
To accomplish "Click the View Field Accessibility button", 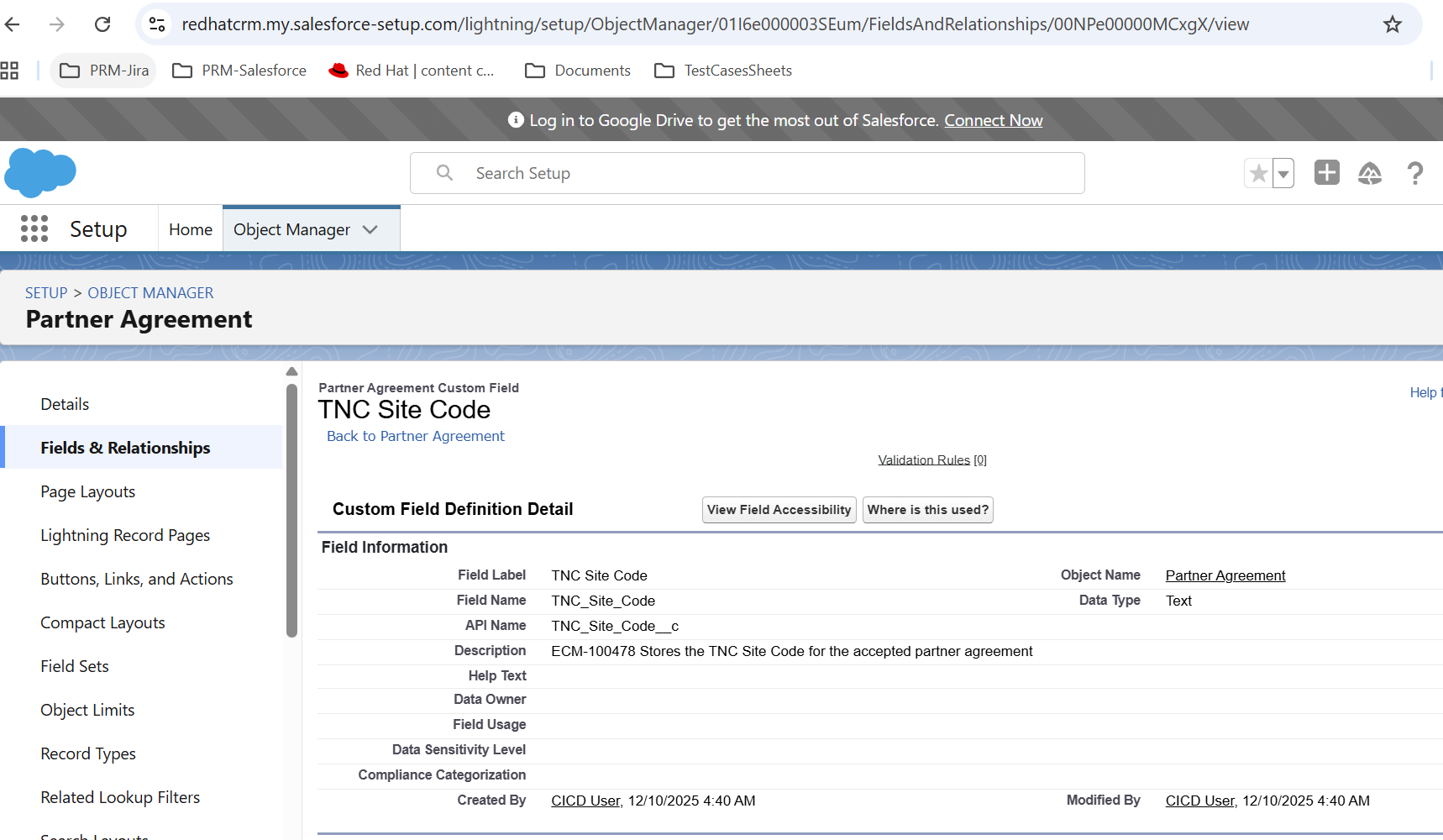I will [779, 510].
